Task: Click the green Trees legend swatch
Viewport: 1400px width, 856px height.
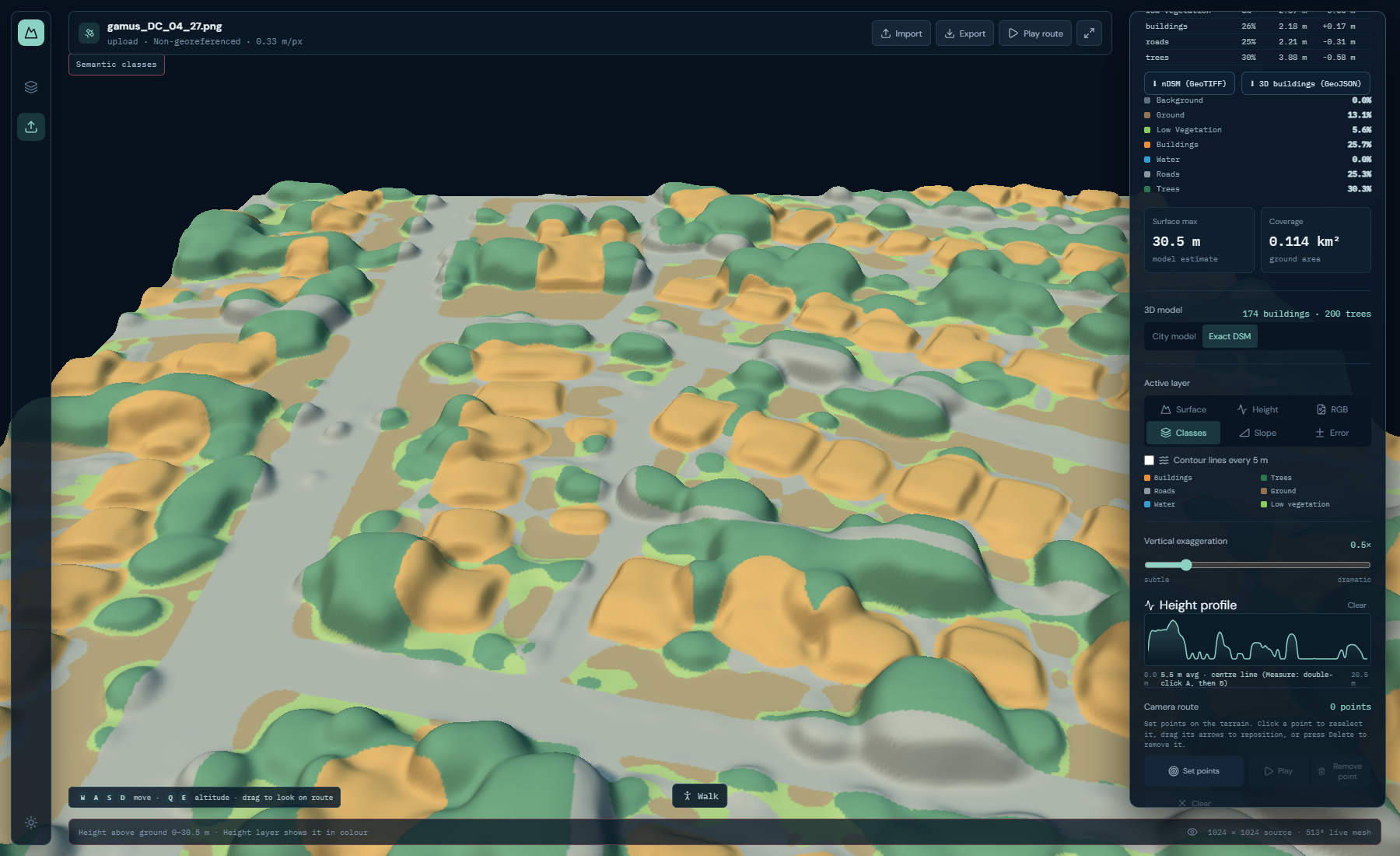Action: (x=1264, y=478)
